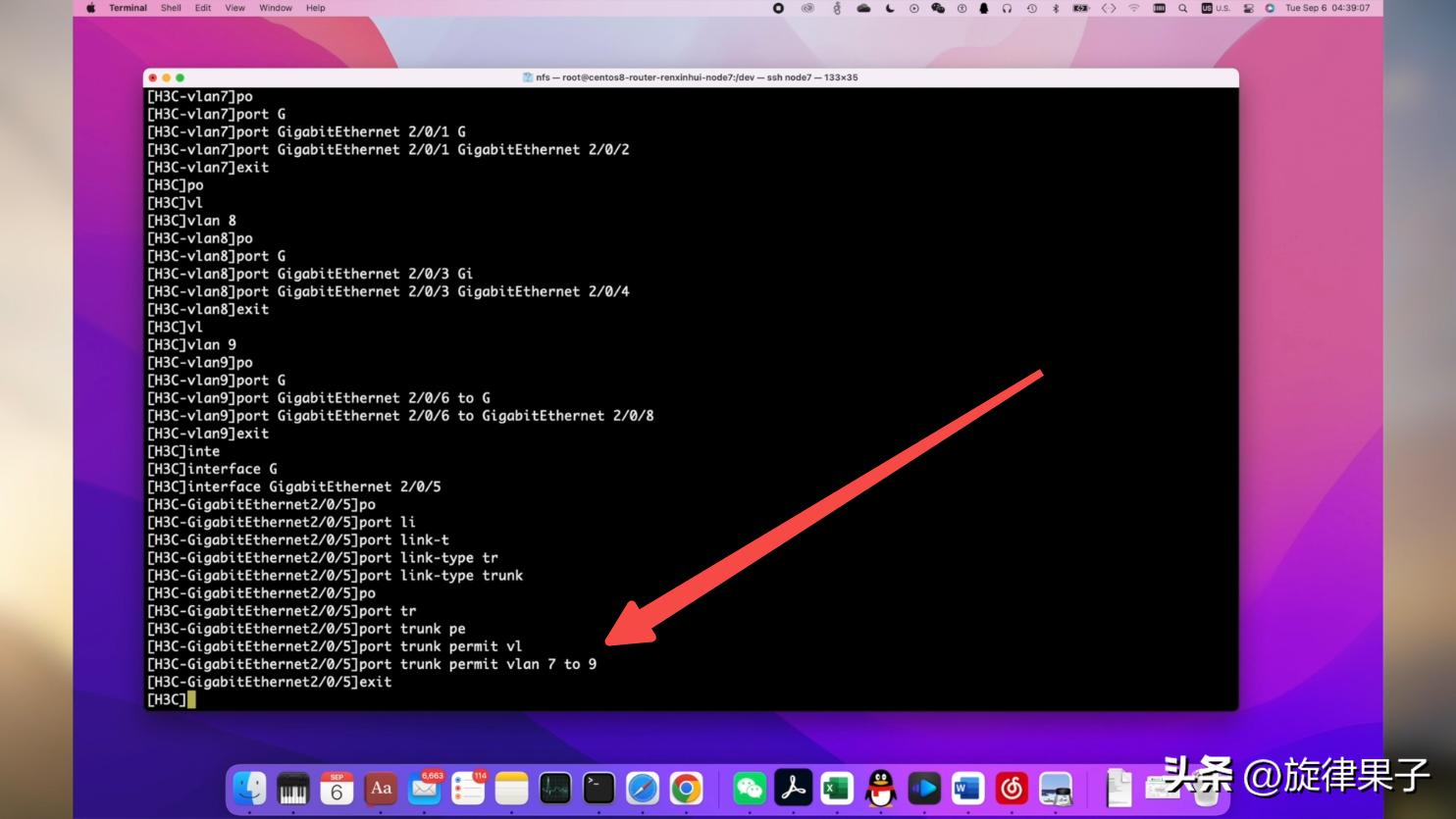The width and height of the screenshot is (1456, 819).
Task: Open Time Machine menu bar icon
Action: [1032, 8]
